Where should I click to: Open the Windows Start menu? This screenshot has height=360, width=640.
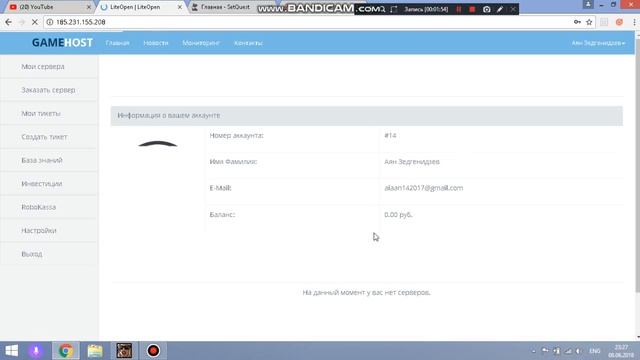11,351
